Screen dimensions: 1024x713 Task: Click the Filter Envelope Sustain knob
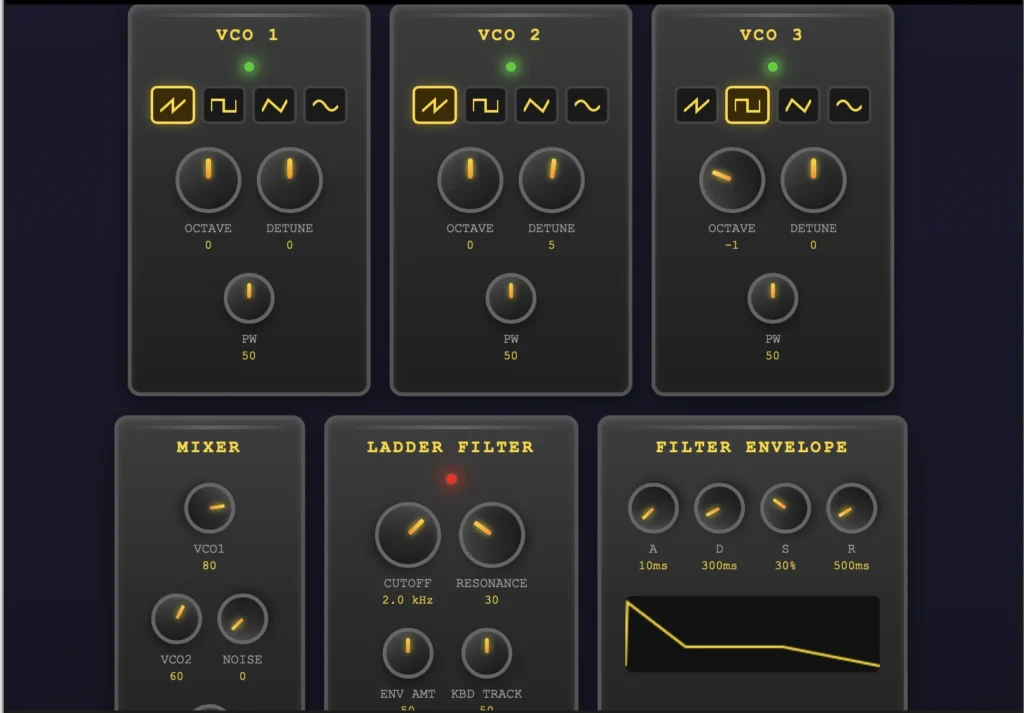click(x=785, y=508)
